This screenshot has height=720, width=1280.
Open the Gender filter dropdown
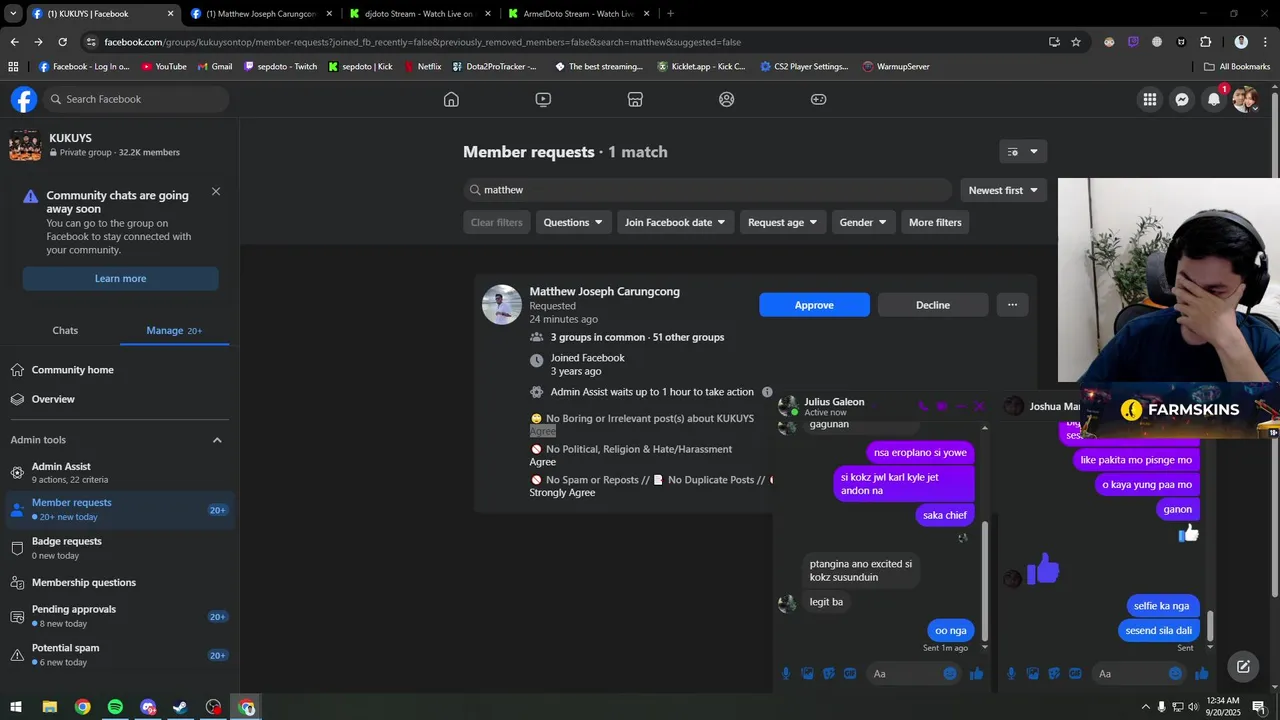pyautogui.click(x=864, y=222)
